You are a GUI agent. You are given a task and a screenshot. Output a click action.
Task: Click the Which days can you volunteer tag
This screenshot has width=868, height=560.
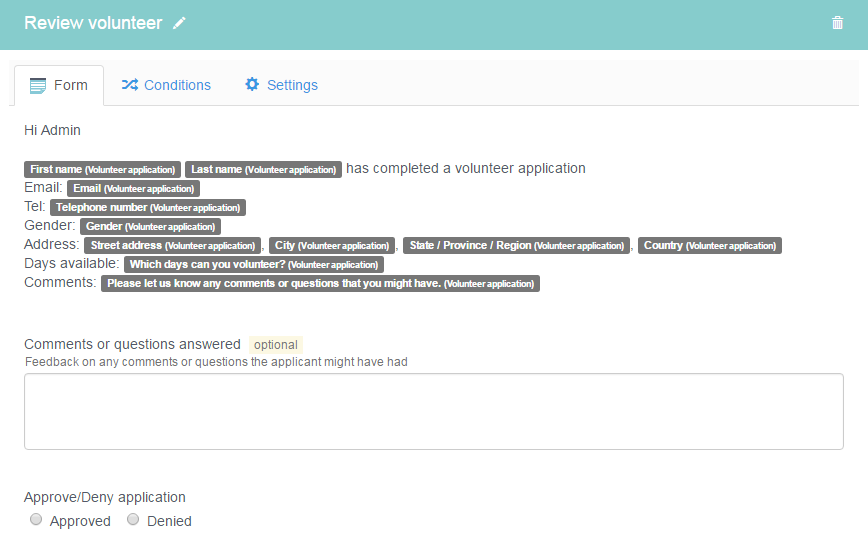(x=254, y=265)
